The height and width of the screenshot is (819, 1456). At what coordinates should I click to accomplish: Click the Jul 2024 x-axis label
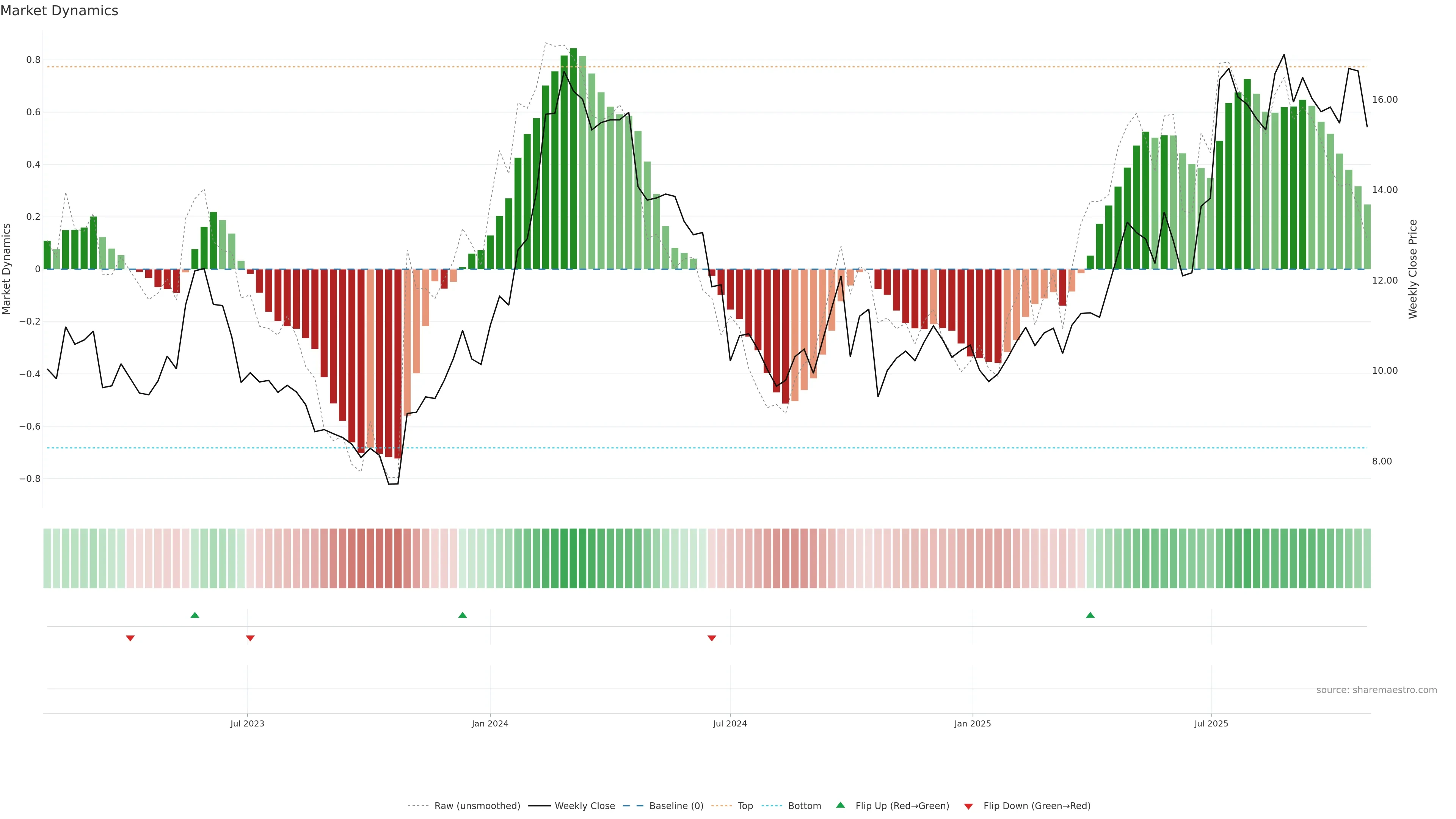point(730,723)
